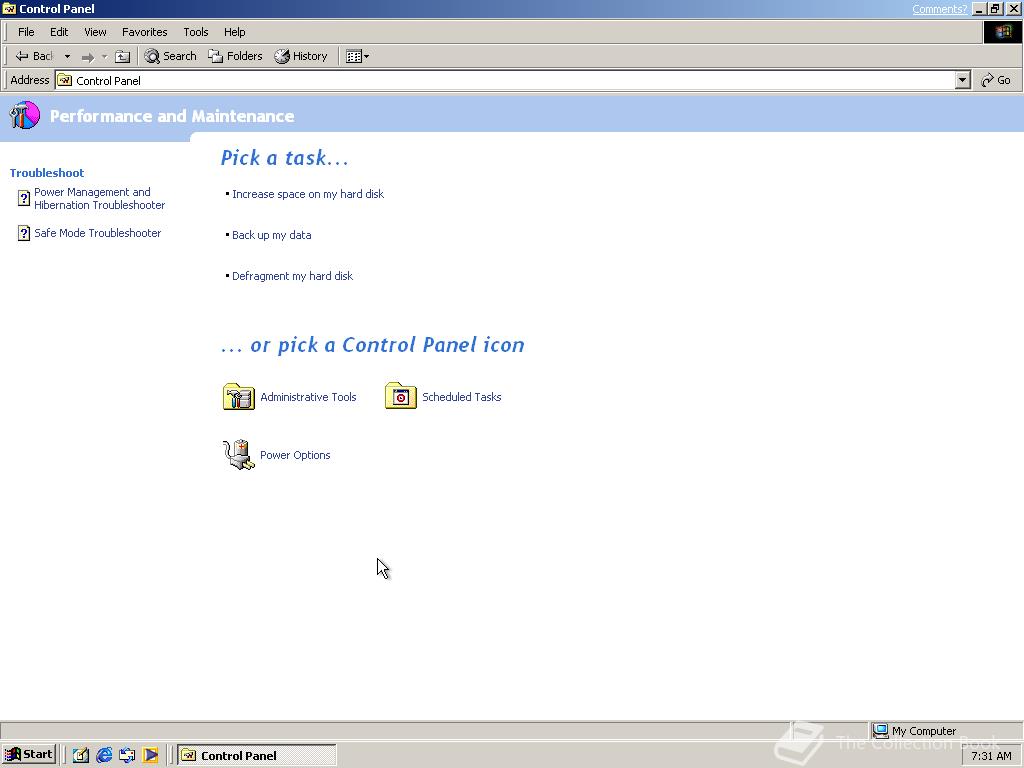The width and height of the screenshot is (1024, 768).
Task: Open the Scheduled Tasks folder icon
Action: [x=400, y=396]
